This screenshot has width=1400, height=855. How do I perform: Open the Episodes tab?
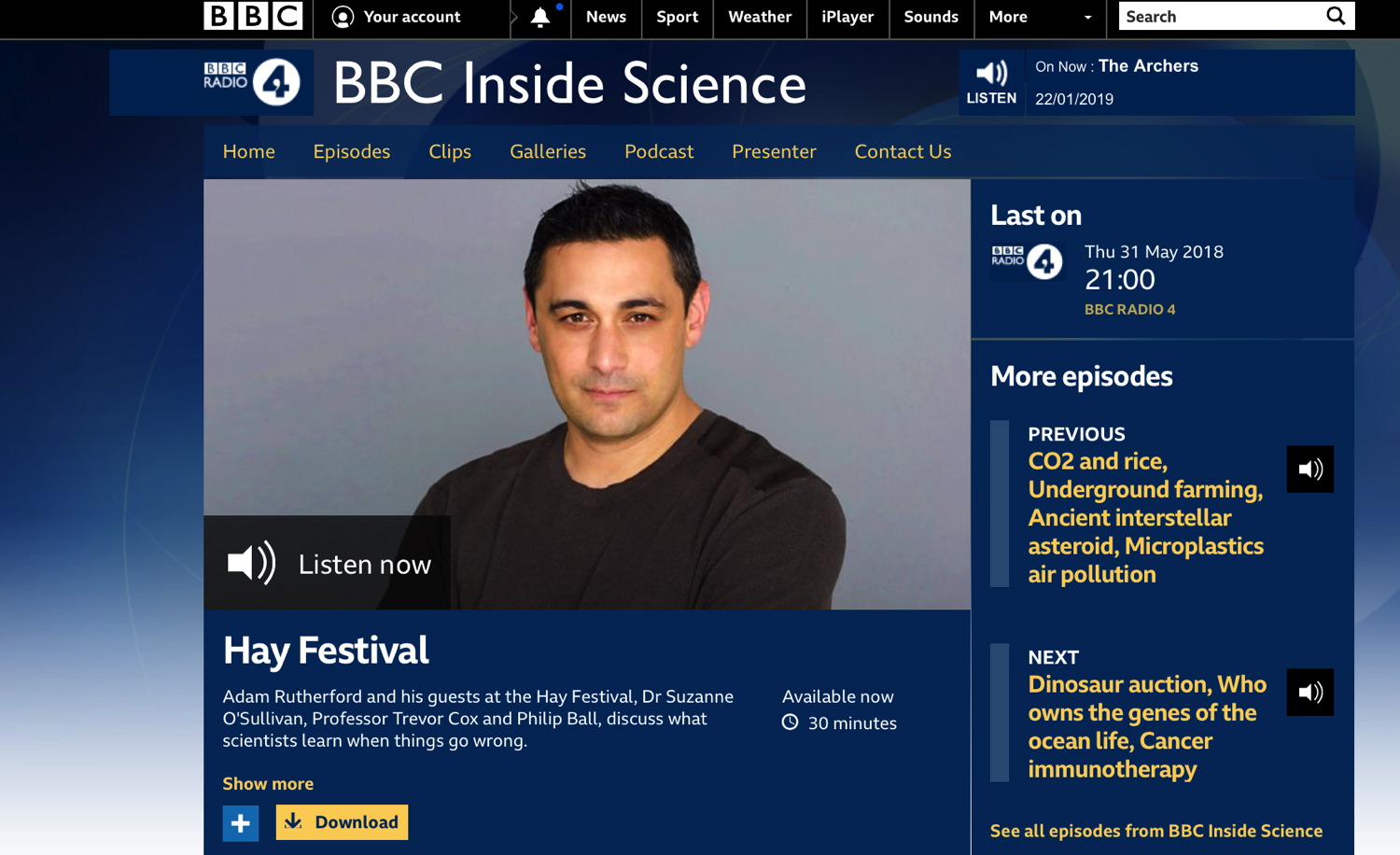click(352, 151)
